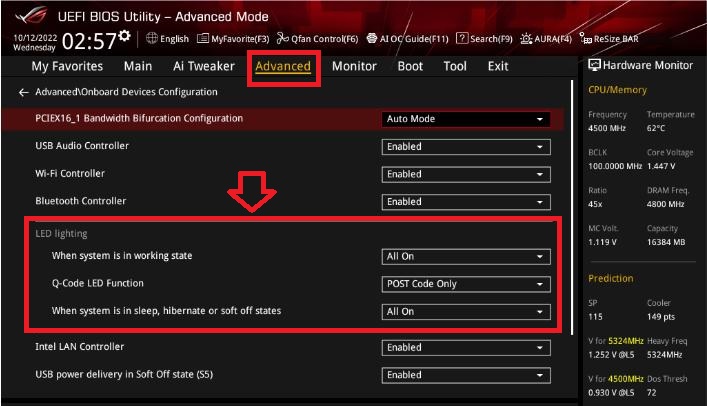This screenshot has width=707, height=406.
Task: Open the Boot tab
Action: 410,66
